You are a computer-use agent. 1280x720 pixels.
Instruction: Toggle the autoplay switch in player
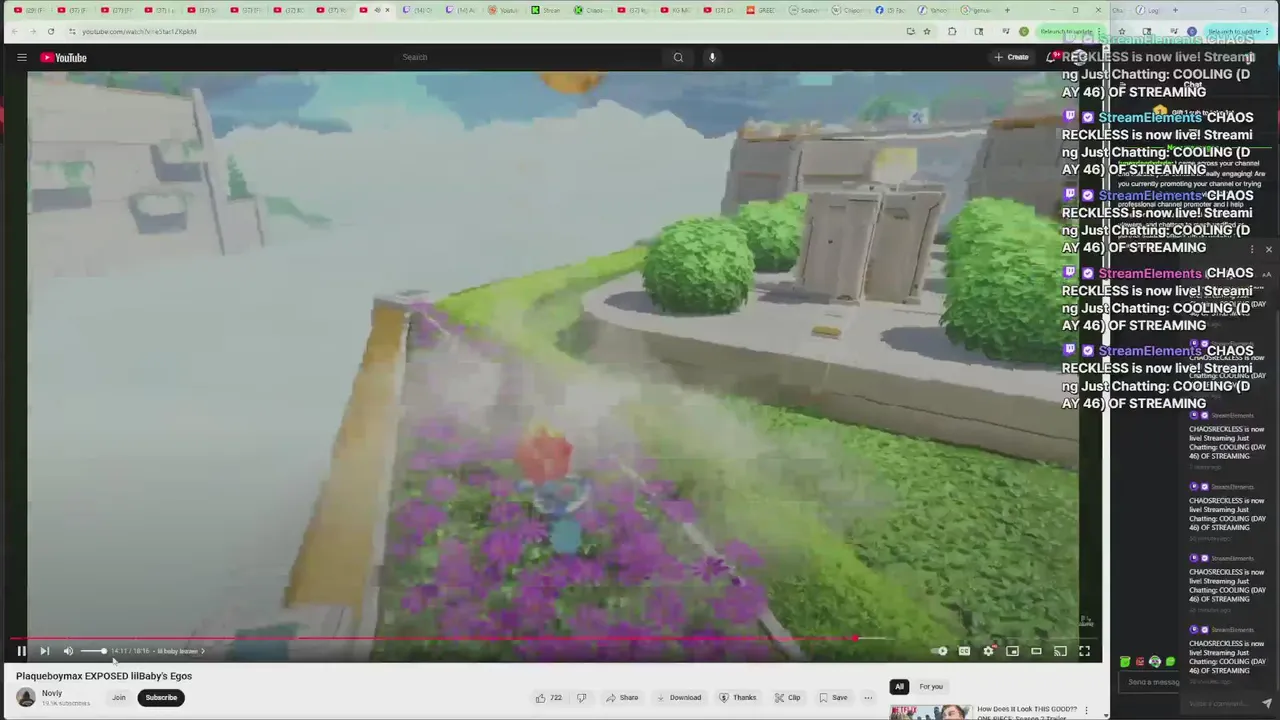[x=939, y=651]
